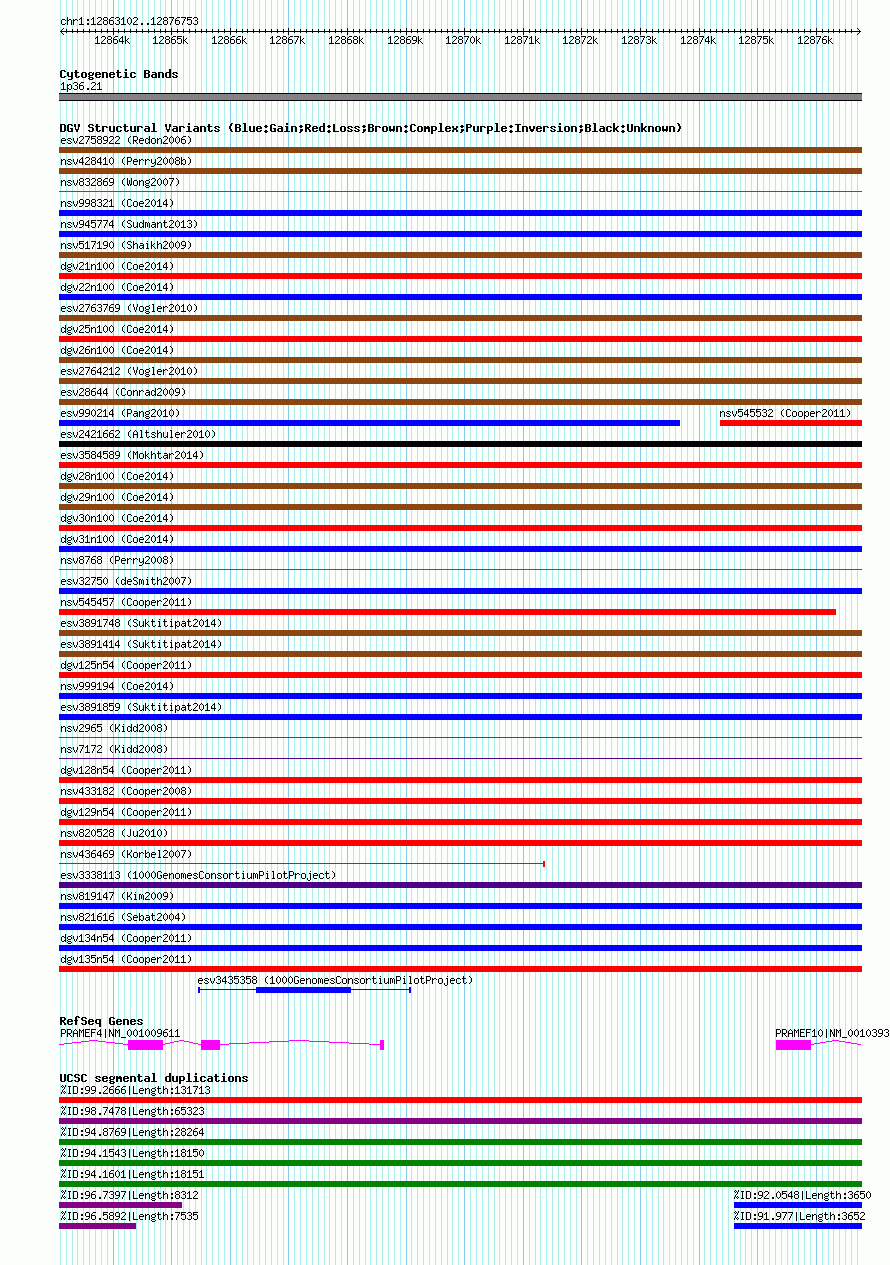Click the red nsv545457 loss bar
890x1265 pixels.
(447, 612)
